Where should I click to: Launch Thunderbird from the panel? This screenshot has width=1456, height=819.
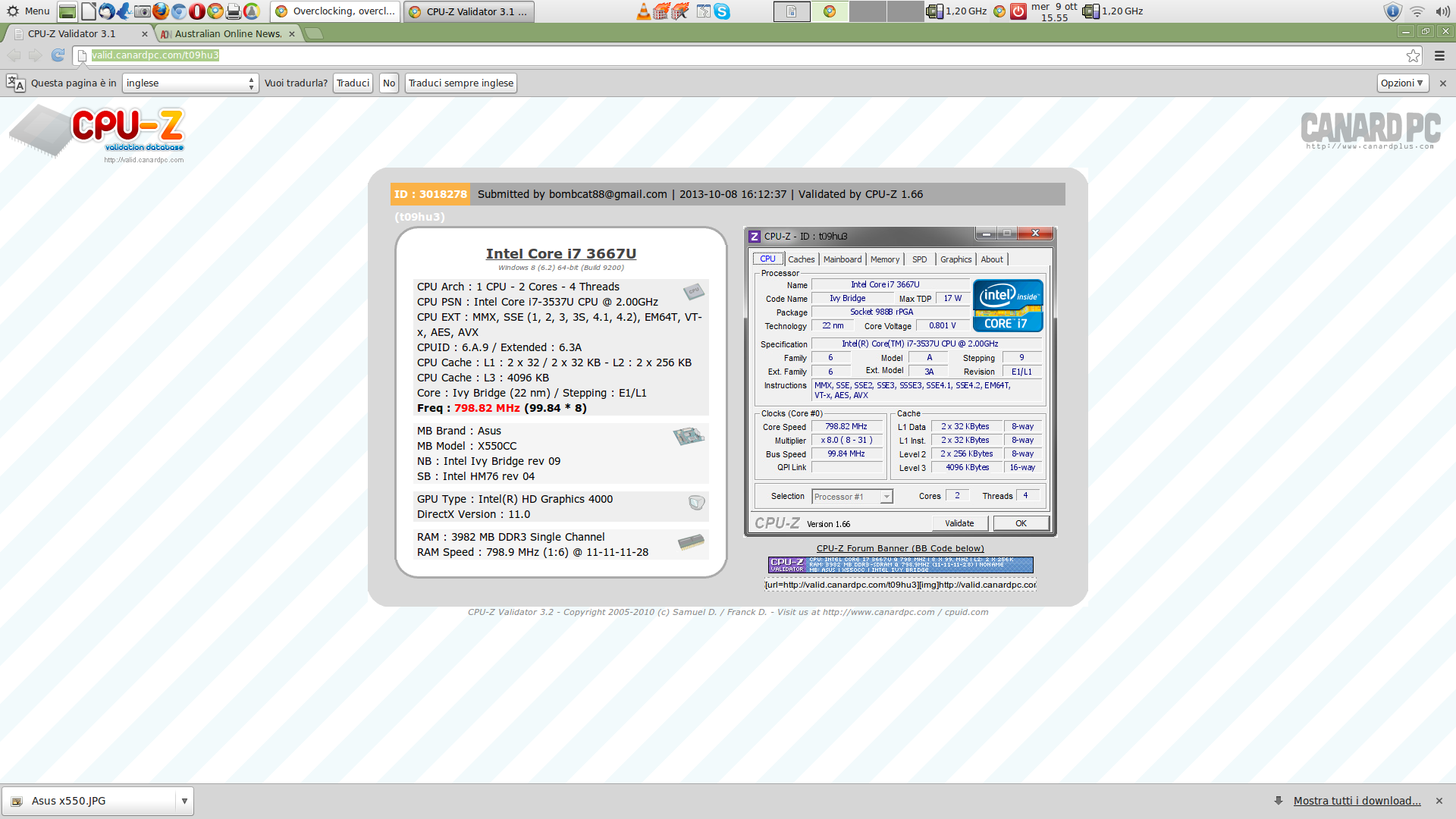coord(107,11)
